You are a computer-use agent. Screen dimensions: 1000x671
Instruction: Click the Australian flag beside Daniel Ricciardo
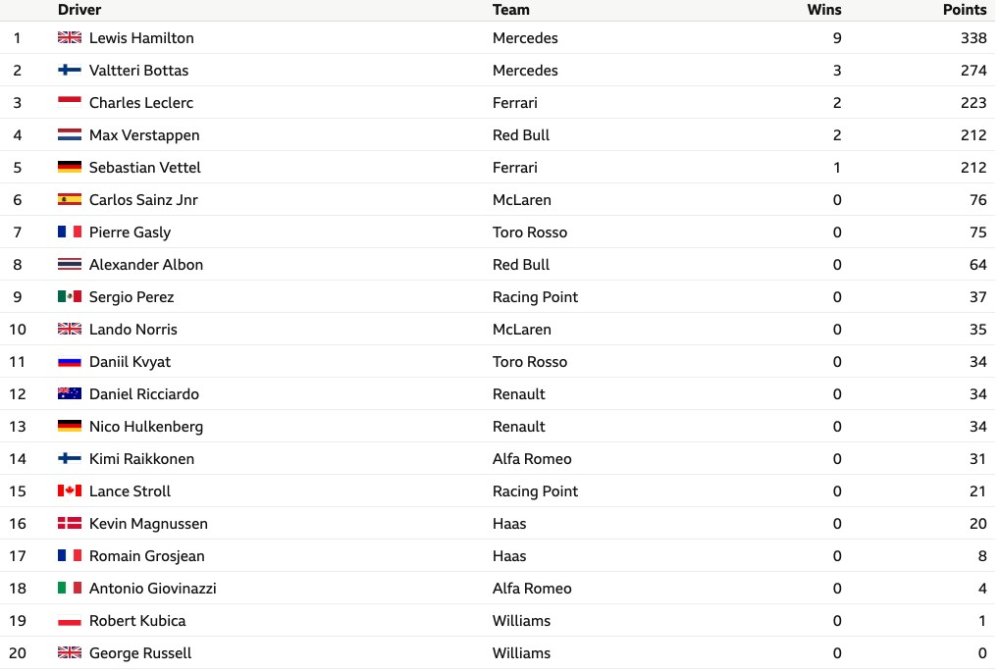click(x=70, y=394)
